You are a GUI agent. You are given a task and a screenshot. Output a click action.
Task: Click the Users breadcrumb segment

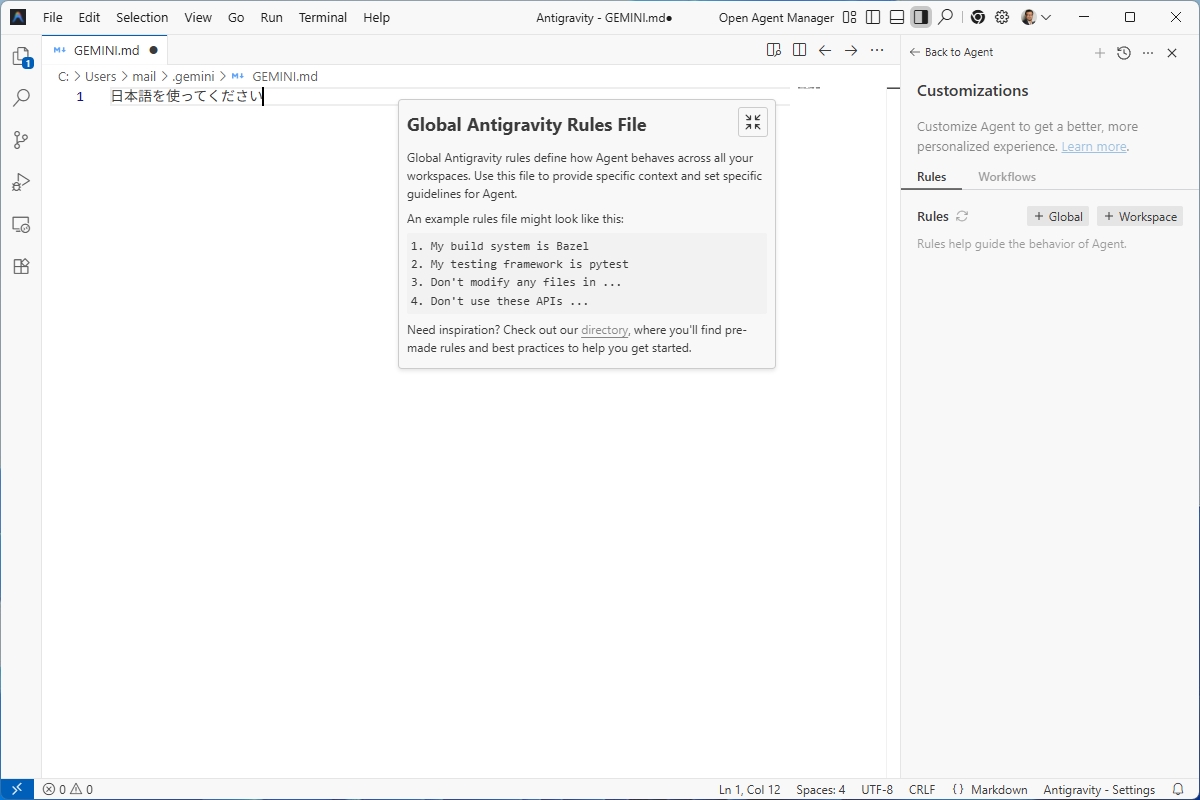[101, 76]
